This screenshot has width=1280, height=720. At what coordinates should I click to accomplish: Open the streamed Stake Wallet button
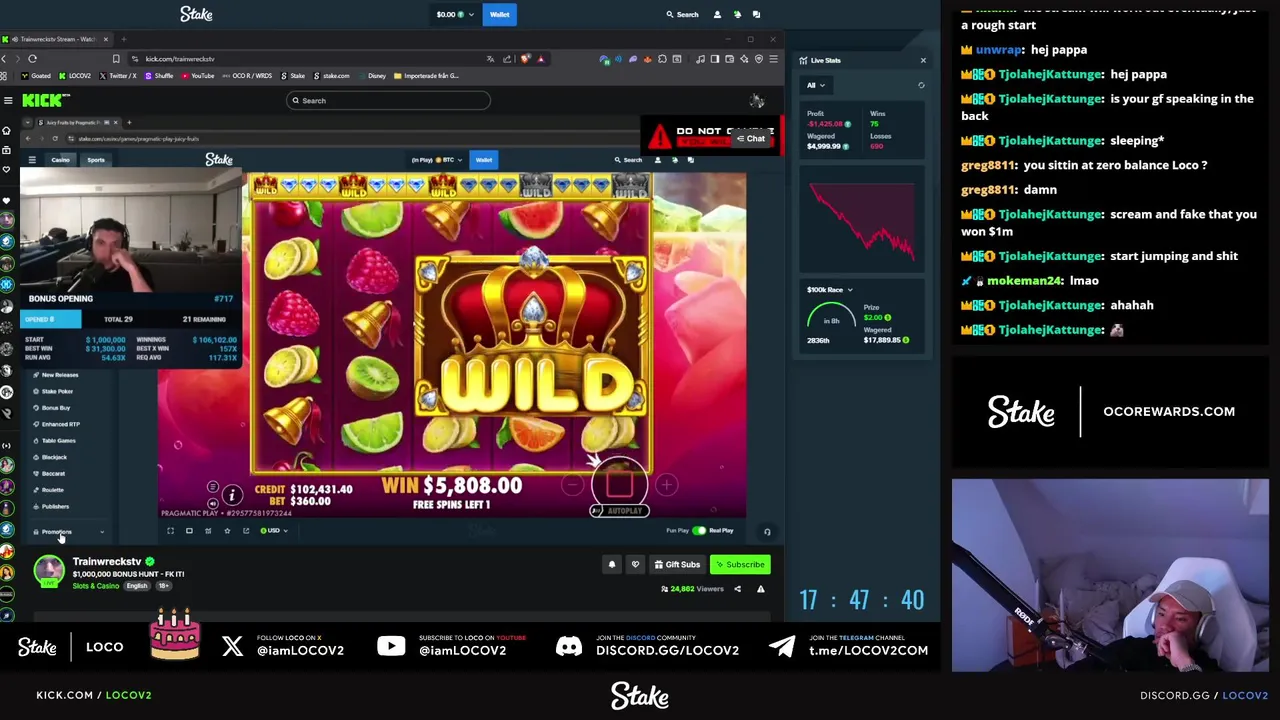[x=484, y=160]
